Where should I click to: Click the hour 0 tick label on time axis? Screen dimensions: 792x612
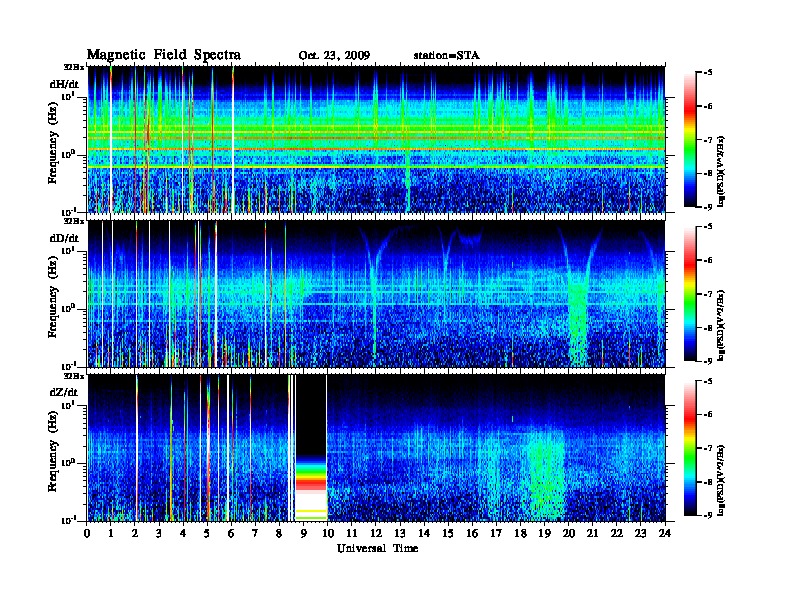click(87, 533)
